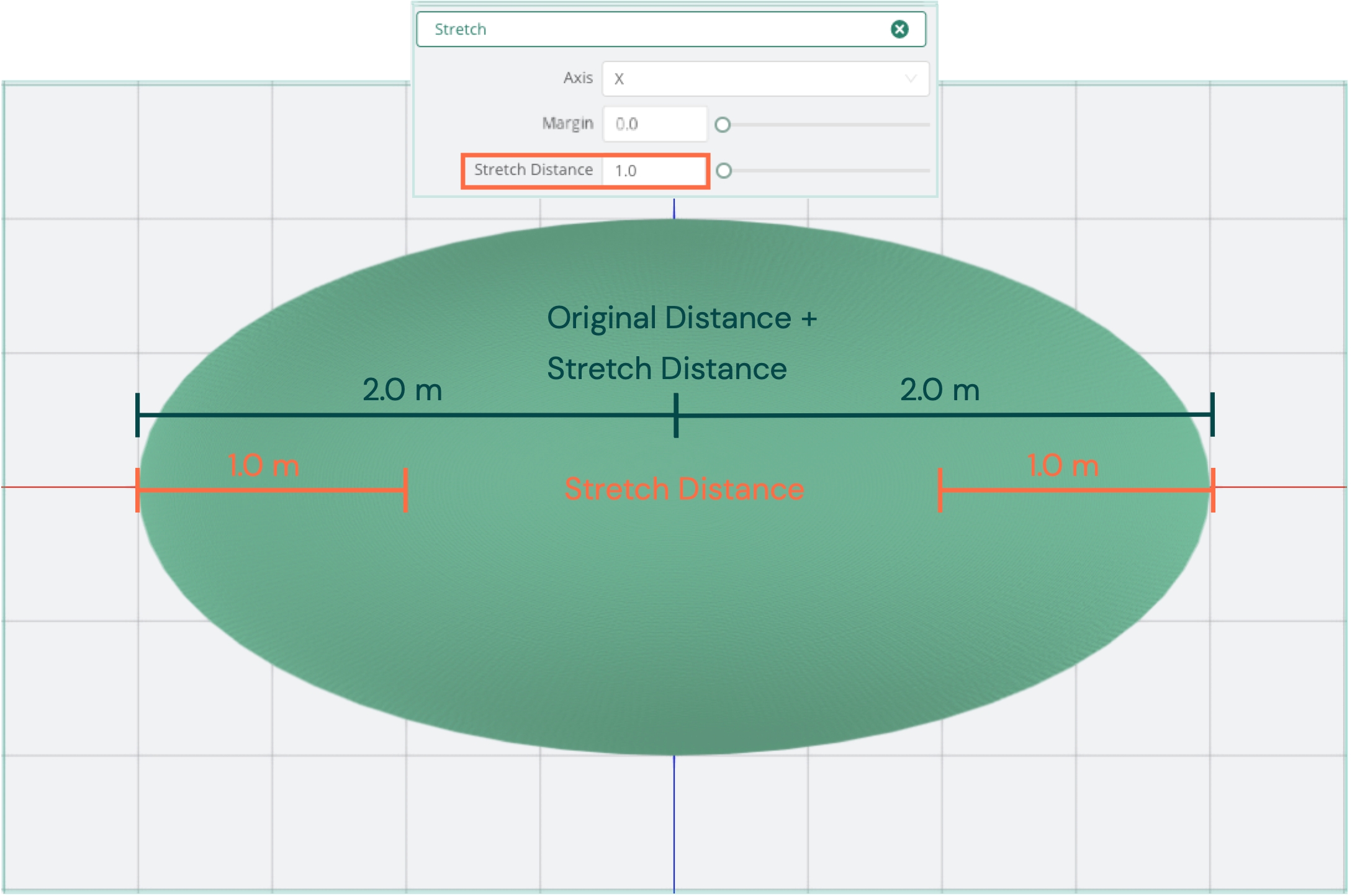Click the Margin label
Screen dimensions: 1352x896
coord(567,123)
